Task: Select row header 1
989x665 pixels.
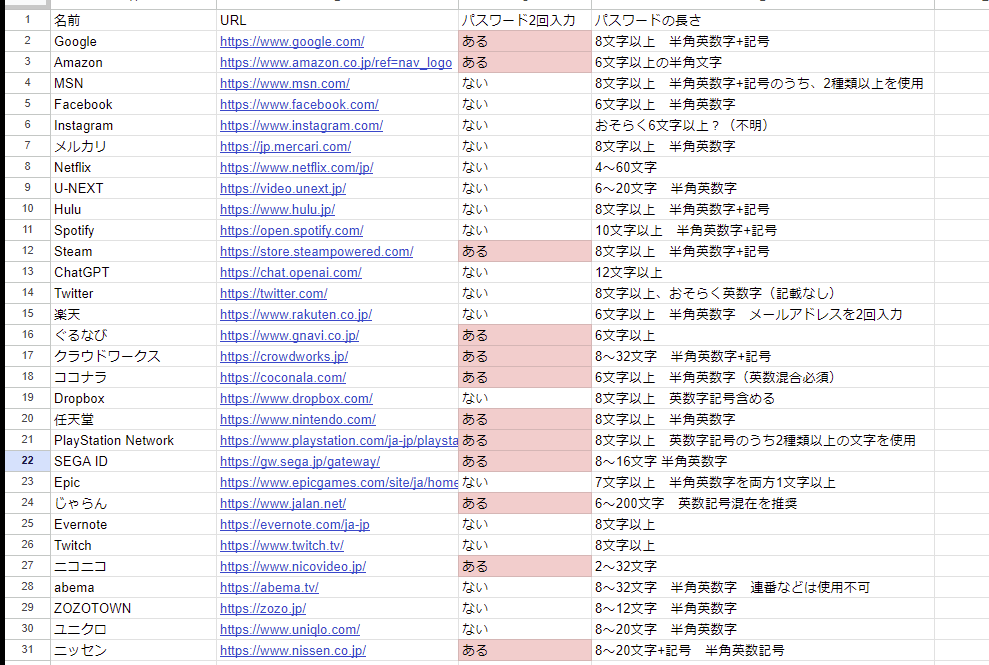Action: coord(27,20)
